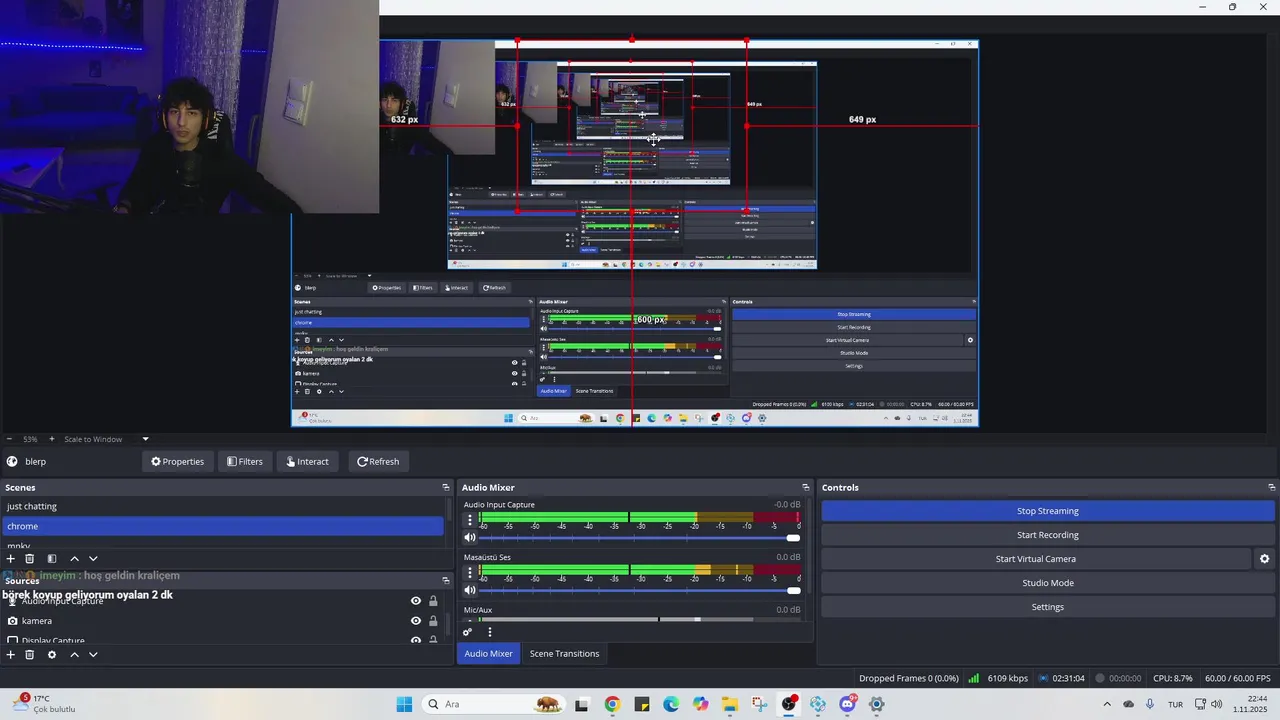Switch to the Scene Transitions tab
Viewport: 1280px width, 720px height.
tap(564, 654)
